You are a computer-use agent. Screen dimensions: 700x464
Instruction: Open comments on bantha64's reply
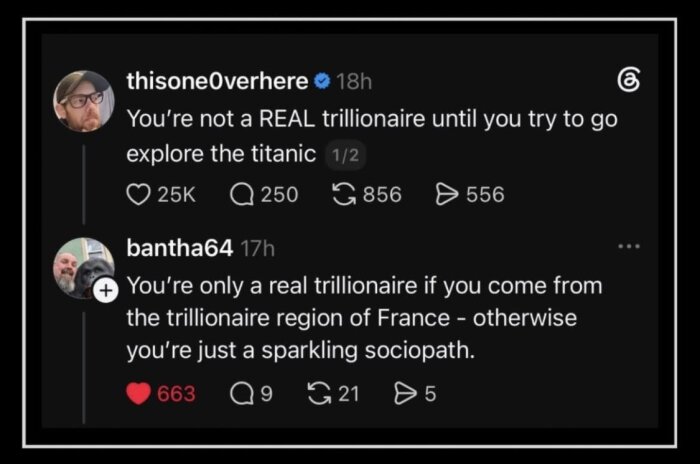point(242,394)
